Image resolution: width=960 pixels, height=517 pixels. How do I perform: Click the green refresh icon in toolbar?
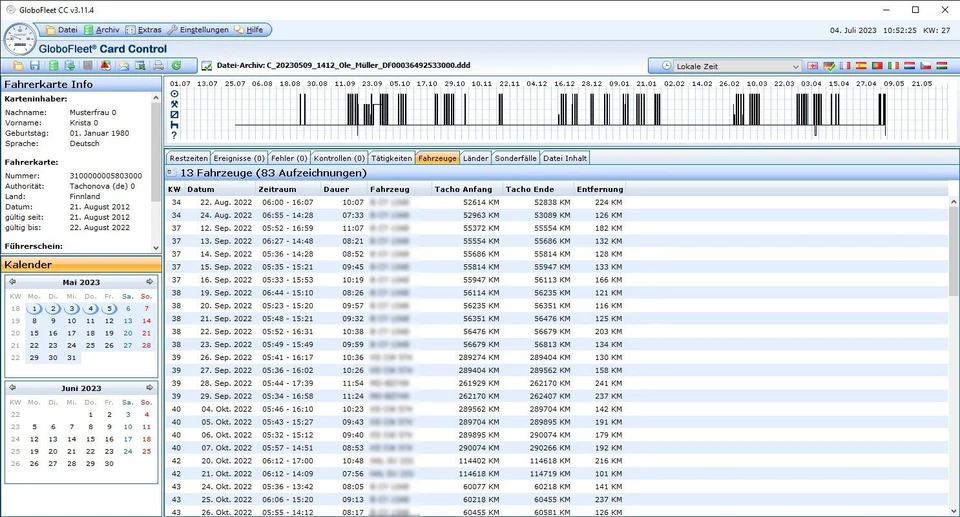click(x=177, y=66)
